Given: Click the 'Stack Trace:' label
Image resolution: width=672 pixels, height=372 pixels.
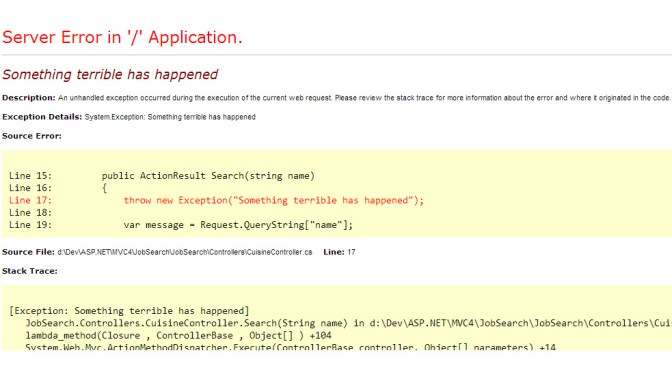Looking at the screenshot, I should (x=30, y=271).
